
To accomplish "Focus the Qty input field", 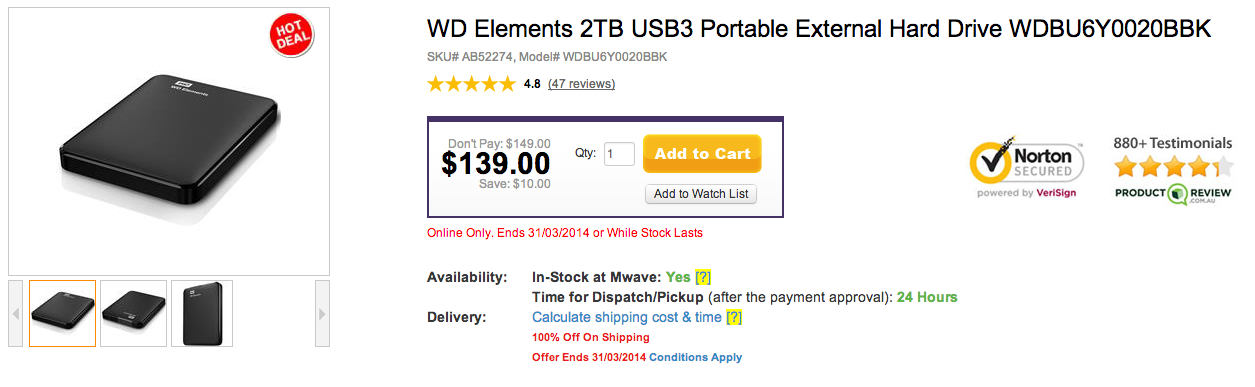I will point(619,154).
